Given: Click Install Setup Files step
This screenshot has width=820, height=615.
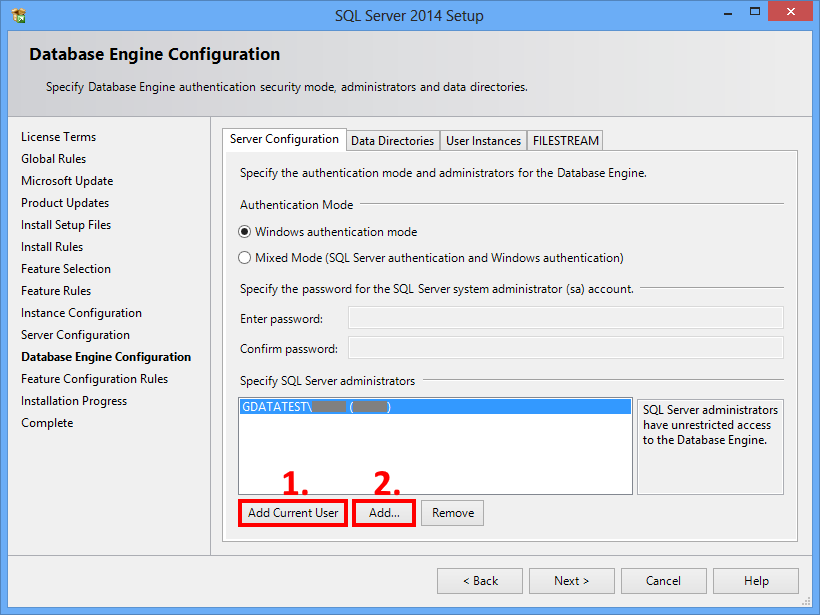Looking at the screenshot, I should 66,225.
